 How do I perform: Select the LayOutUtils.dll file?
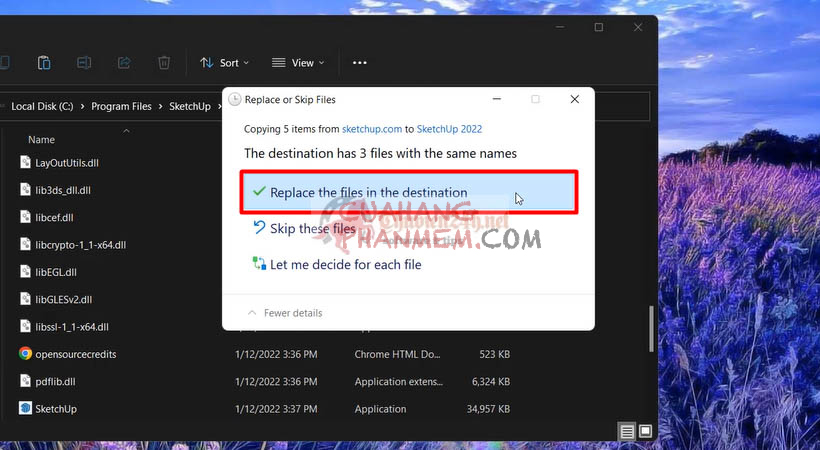point(66,163)
